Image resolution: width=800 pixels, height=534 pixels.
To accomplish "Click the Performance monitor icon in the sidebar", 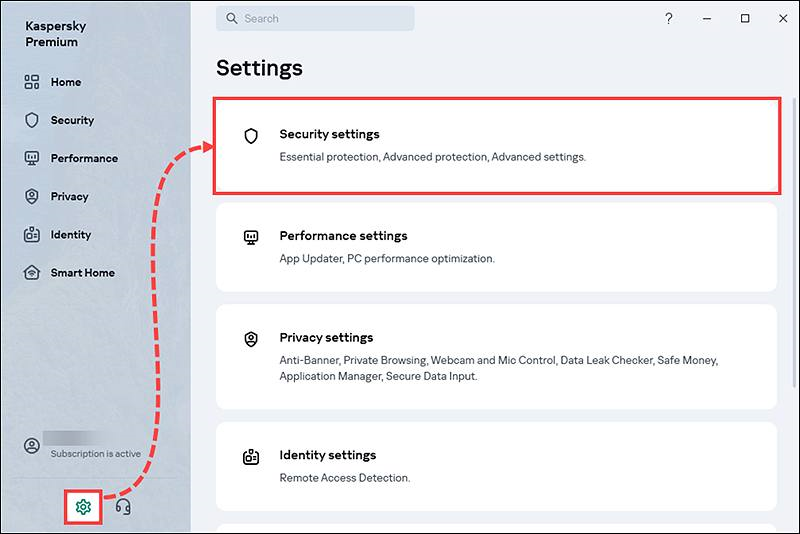I will click(32, 158).
